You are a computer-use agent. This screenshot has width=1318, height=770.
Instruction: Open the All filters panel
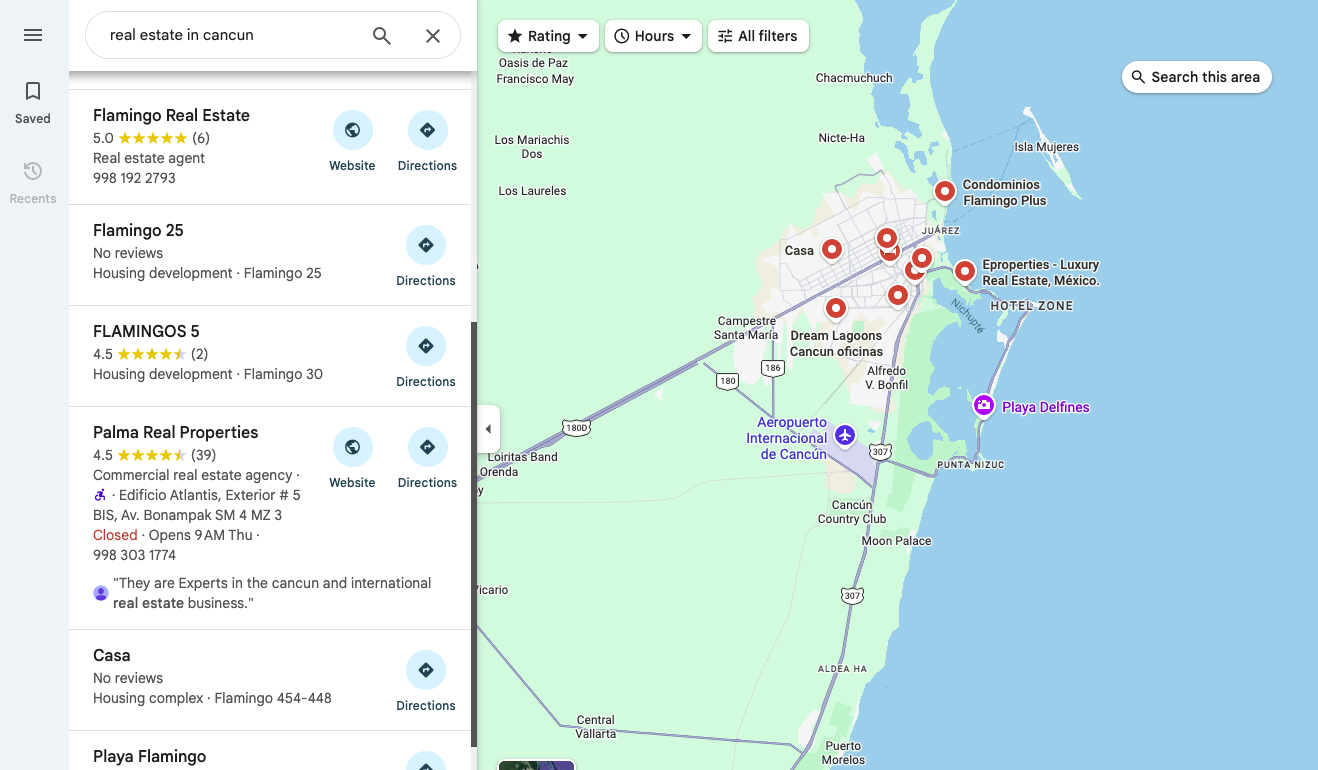(758, 35)
